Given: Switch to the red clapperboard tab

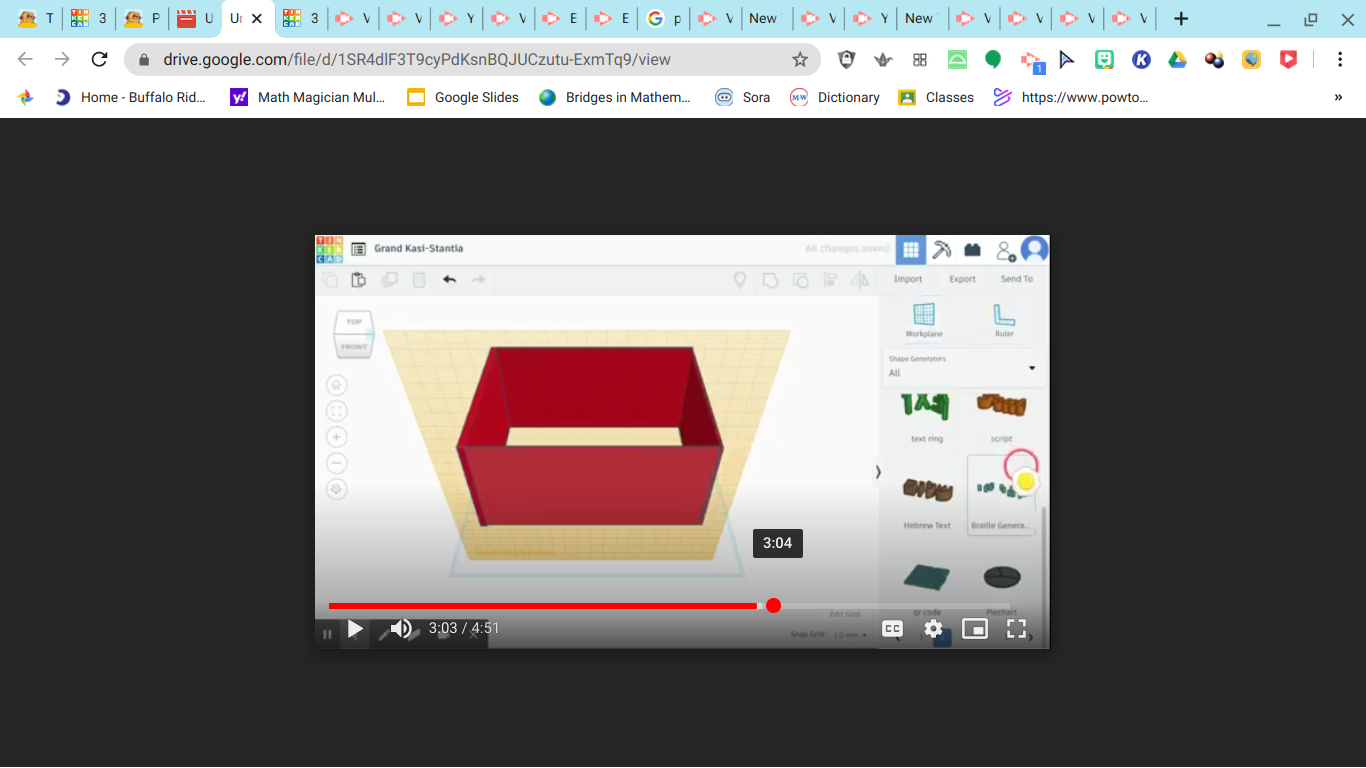Looking at the screenshot, I should [195, 18].
